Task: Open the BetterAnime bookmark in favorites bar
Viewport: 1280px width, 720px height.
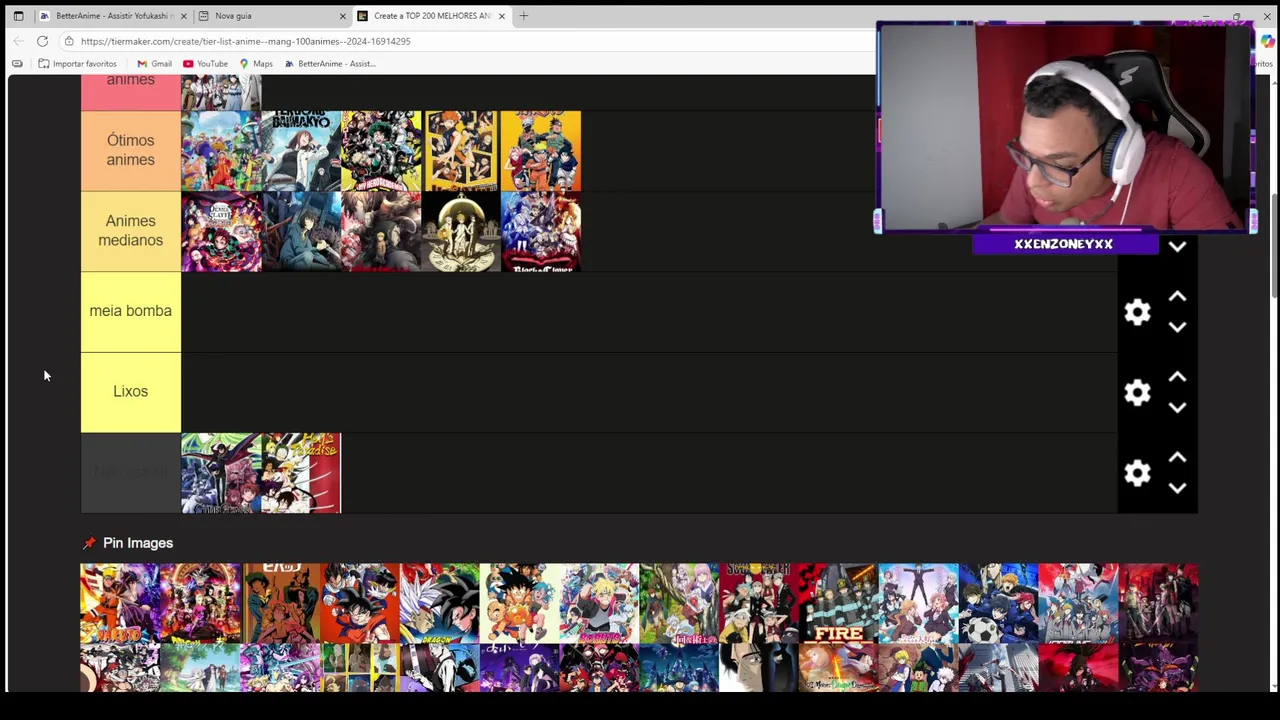Action: click(x=330, y=64)
